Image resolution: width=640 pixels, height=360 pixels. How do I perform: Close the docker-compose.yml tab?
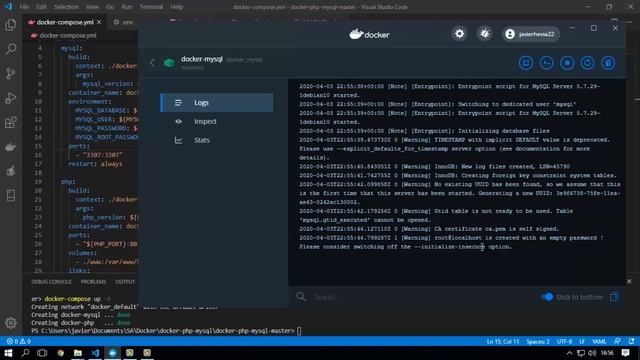pyautogui.click(x=99, y=22)
